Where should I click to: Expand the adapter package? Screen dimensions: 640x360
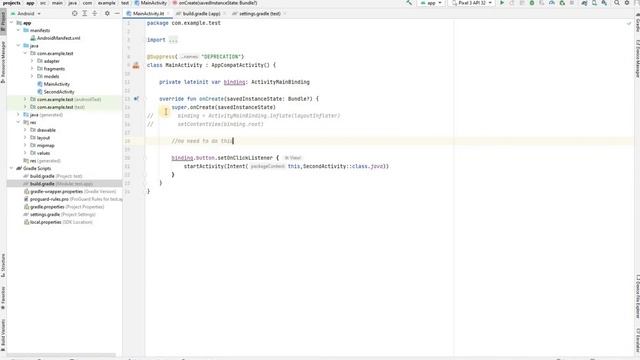32,61
